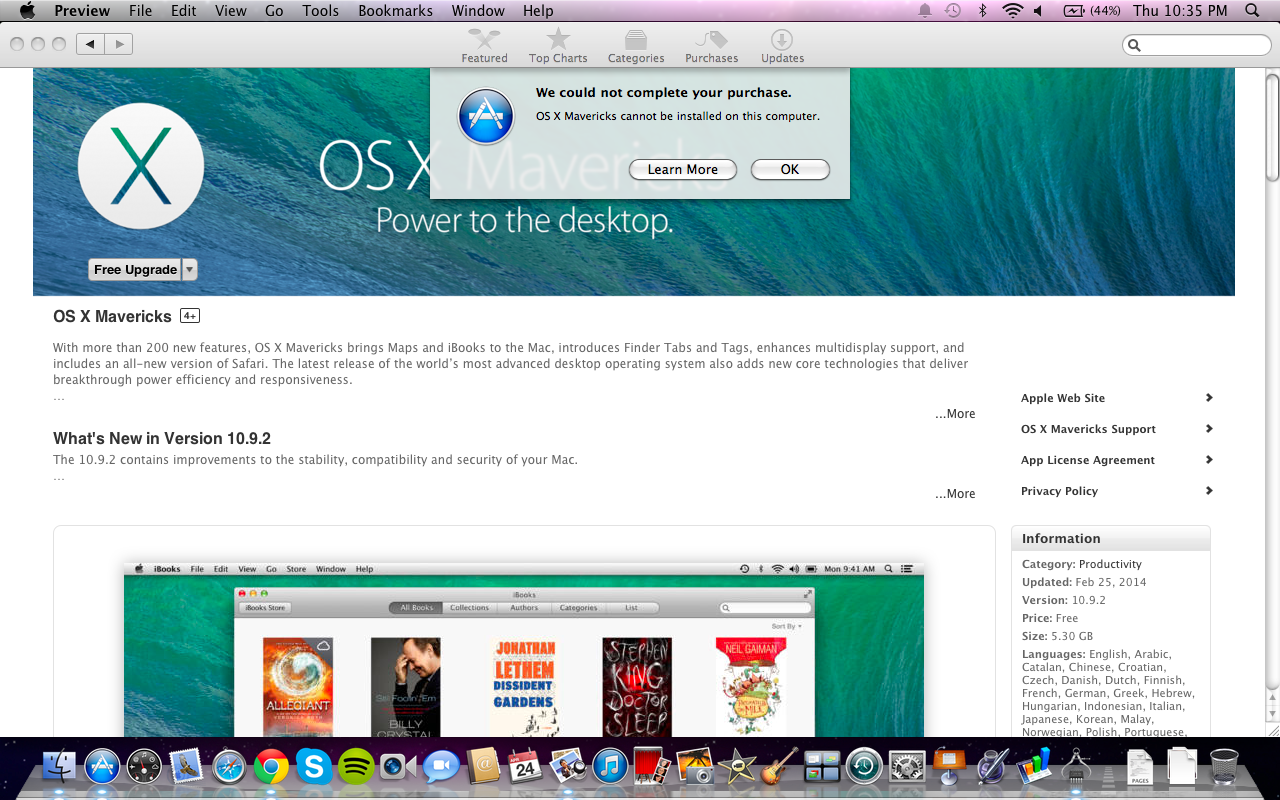1280x800 pixels.
Task: Open the Apple Web Site link
Action: 1116,398
